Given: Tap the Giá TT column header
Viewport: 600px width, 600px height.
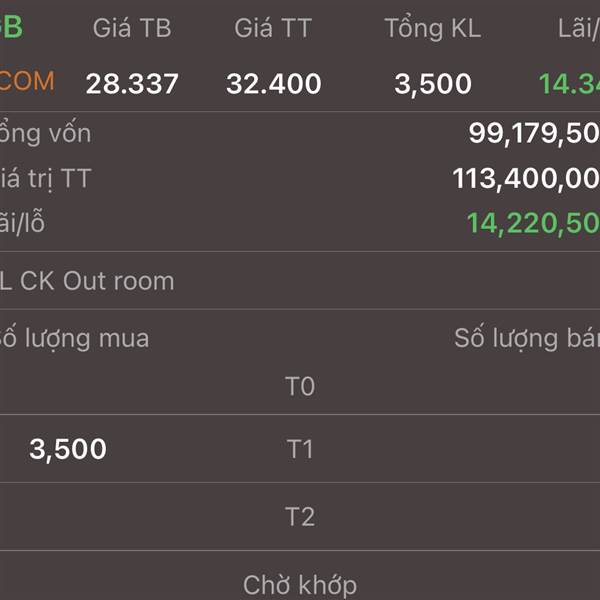Looking at the screenshot, I should tap(273, 28).
